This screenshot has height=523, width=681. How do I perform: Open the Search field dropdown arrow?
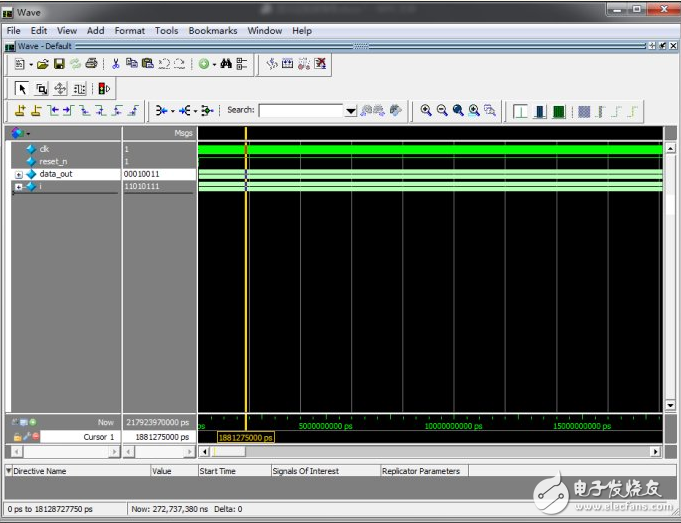point(351,110)
